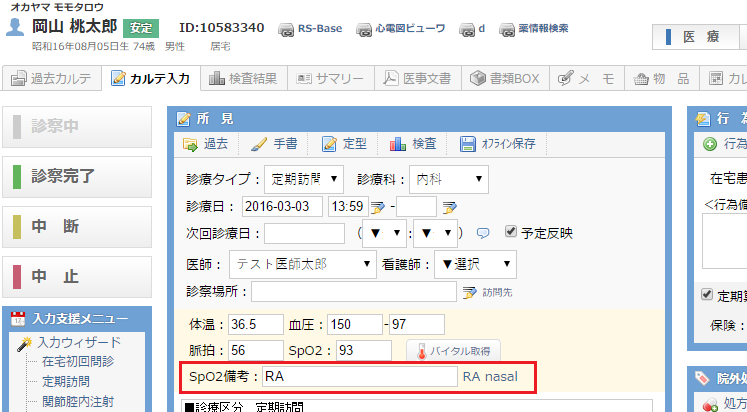
Task: Click the 脈拍 field
Action: 256,351
